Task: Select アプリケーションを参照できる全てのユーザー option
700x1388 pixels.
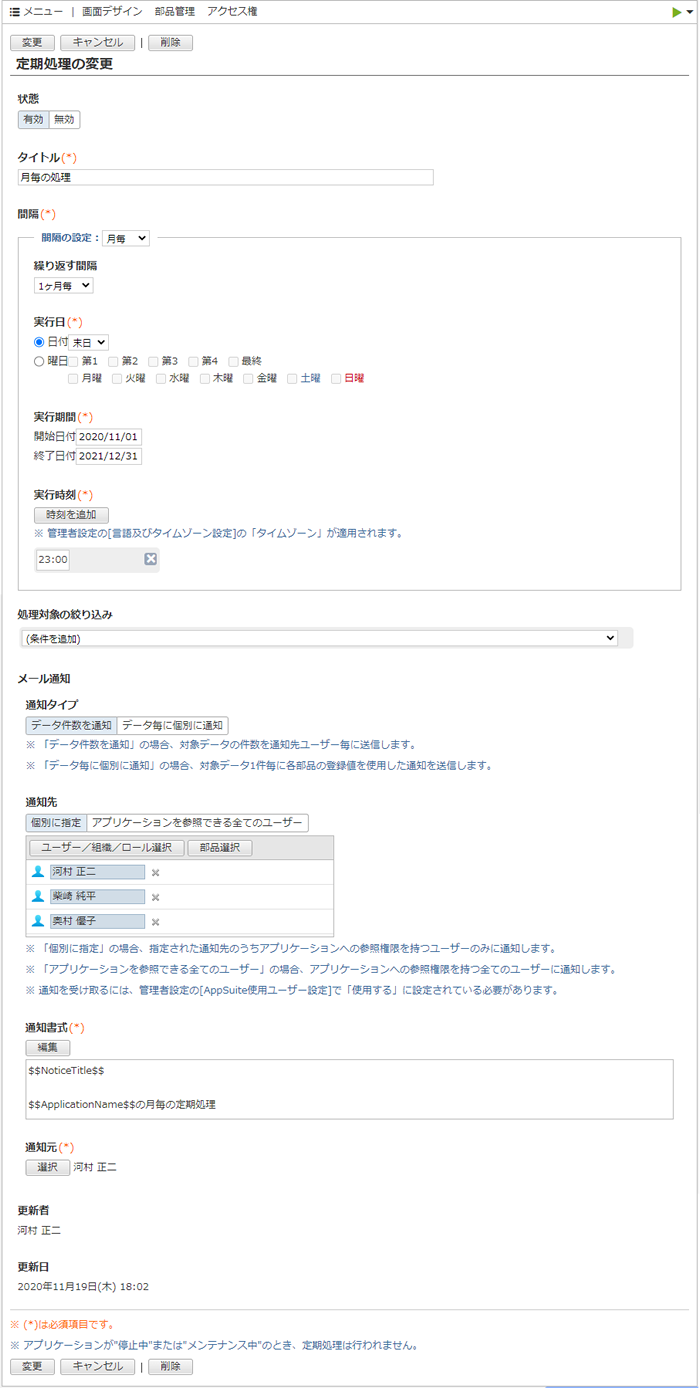Action: (197, 823)
